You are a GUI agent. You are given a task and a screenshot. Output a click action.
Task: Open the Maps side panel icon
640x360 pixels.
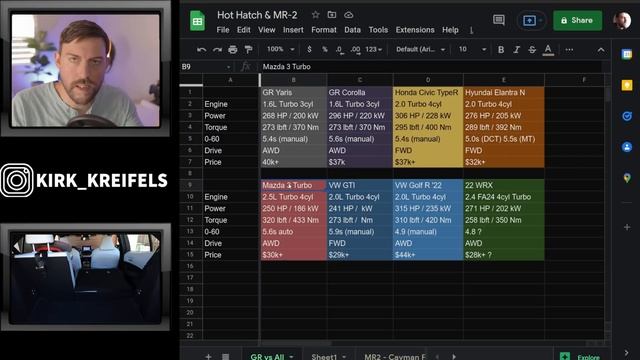pos(627,178)
